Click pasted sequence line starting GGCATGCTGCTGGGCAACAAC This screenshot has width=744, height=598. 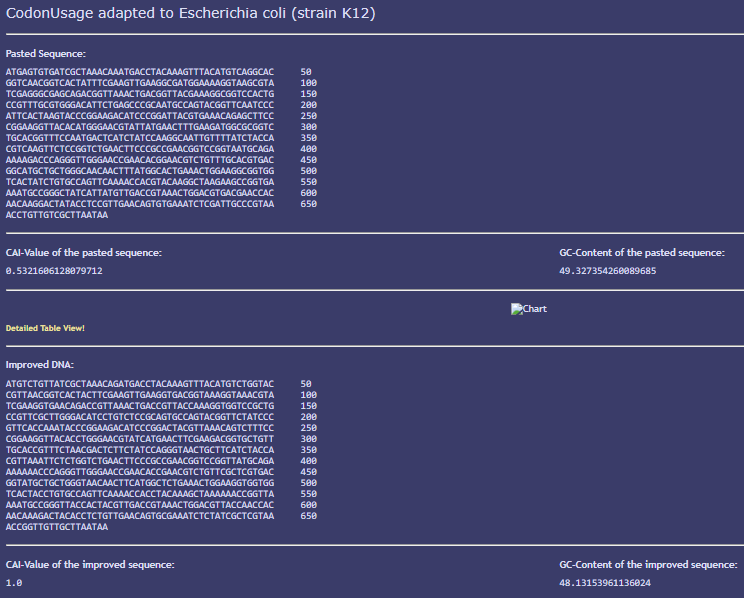(140, 170)
